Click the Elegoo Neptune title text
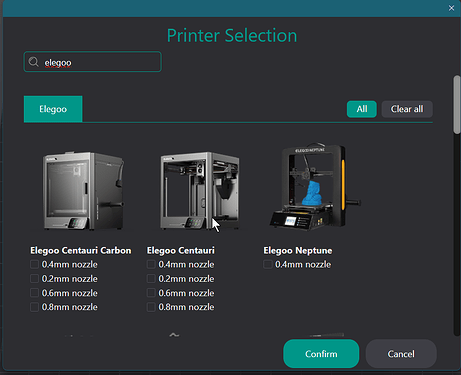 pyautogui.click(x=298, y=250)
